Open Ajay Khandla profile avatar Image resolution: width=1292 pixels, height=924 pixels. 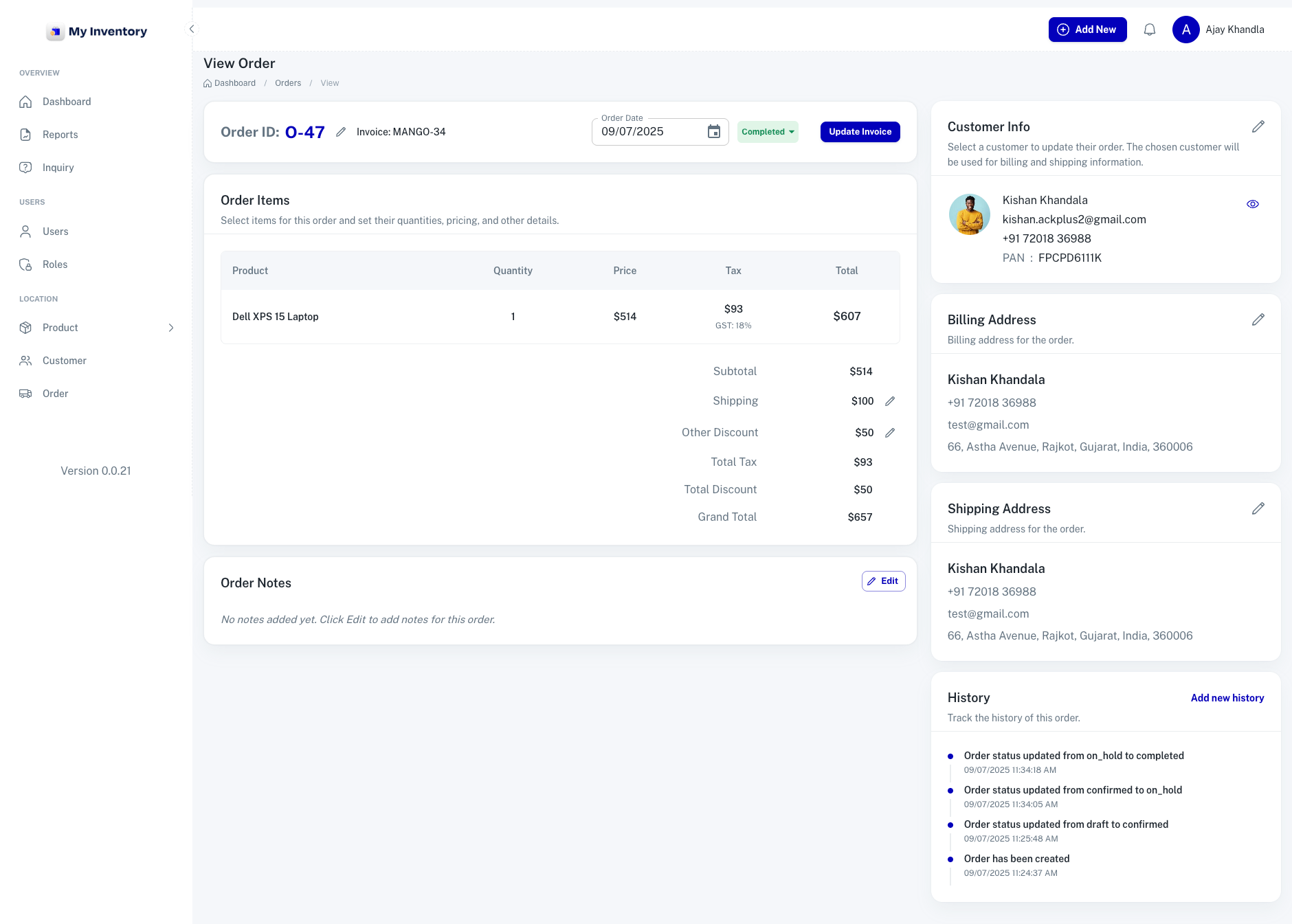(x=1185, y=30)
